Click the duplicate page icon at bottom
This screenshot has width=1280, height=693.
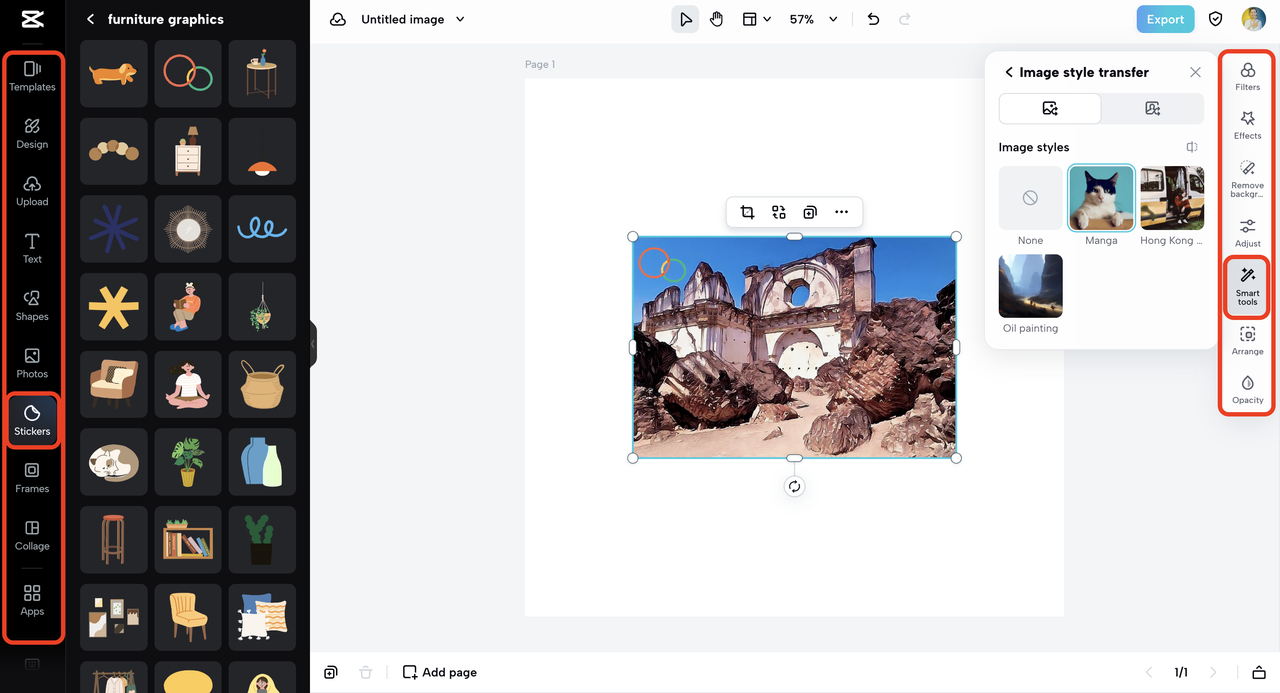pyautogui.click(x=331, y=672)
